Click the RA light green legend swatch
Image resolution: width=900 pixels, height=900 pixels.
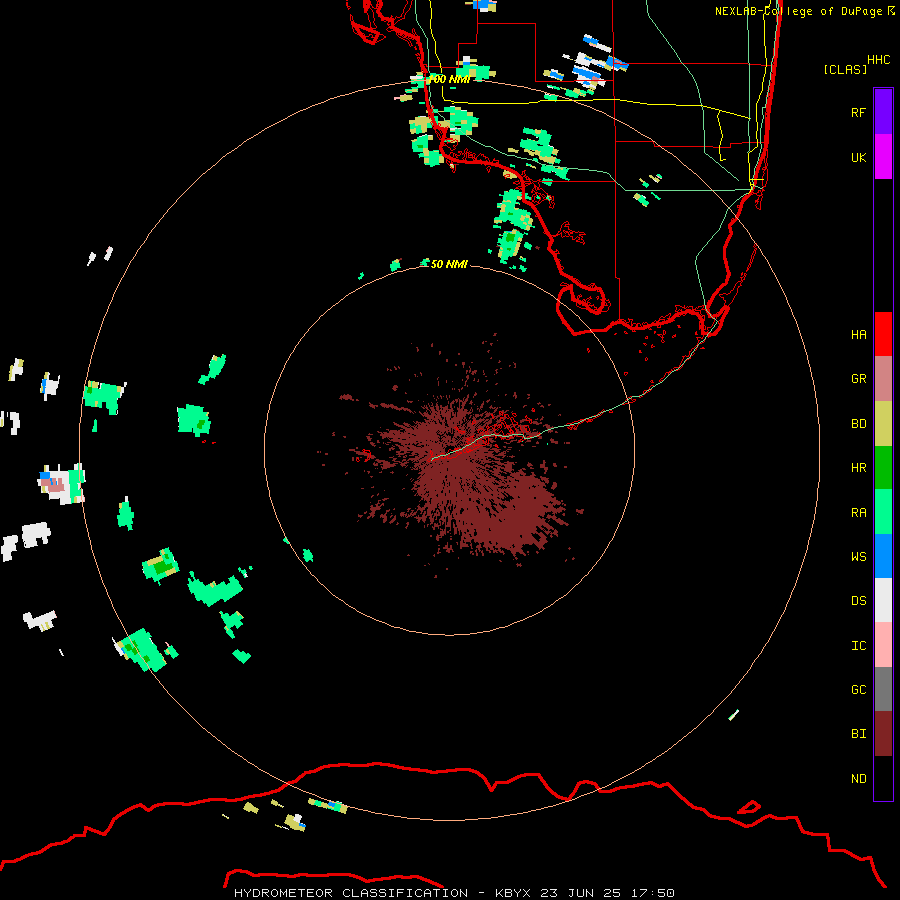(883, 512)
